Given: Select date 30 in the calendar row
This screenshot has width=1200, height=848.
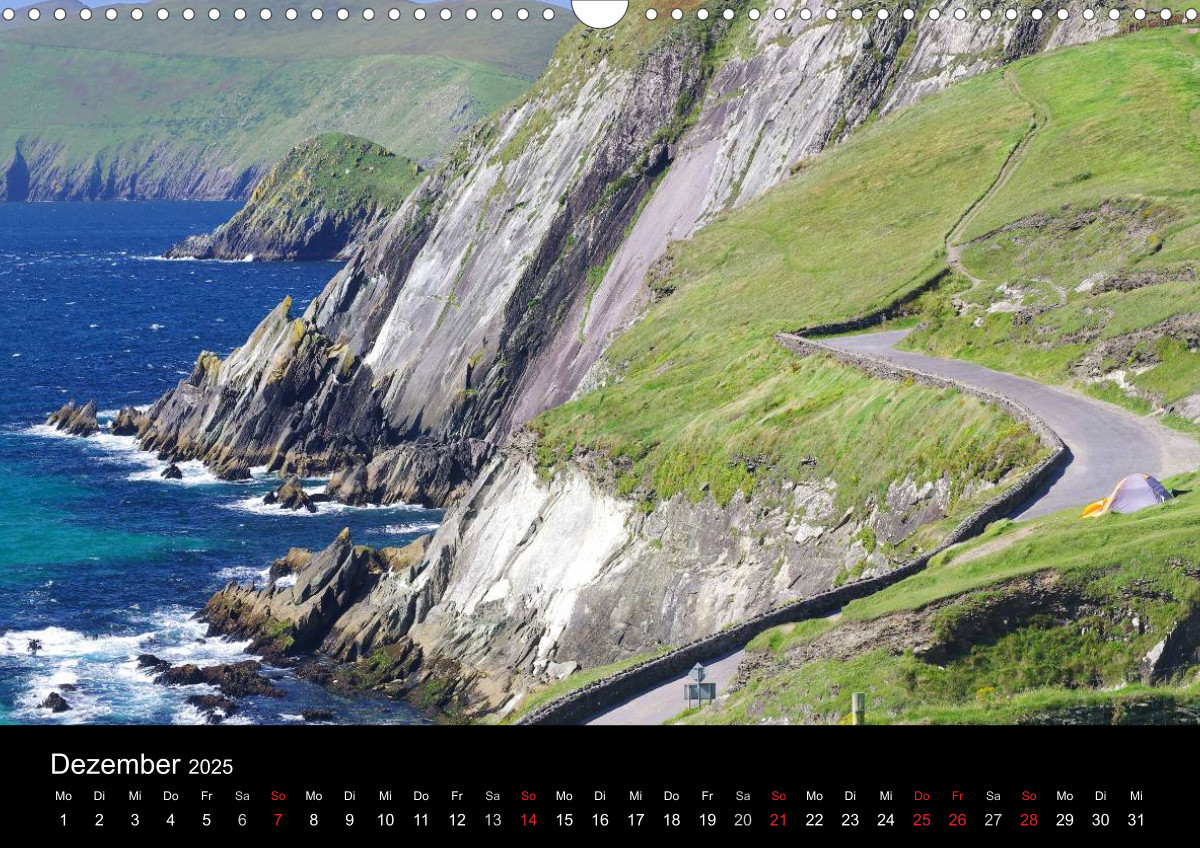Looking at the screenshot, I should tap(1100, 820).
